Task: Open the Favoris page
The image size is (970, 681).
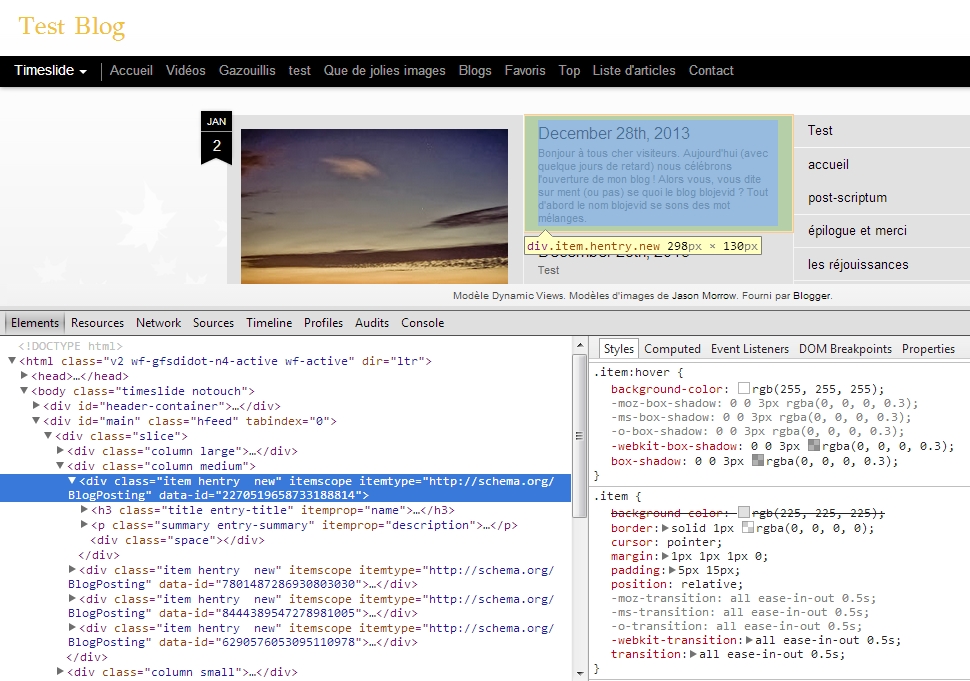Action: point(525,71)
